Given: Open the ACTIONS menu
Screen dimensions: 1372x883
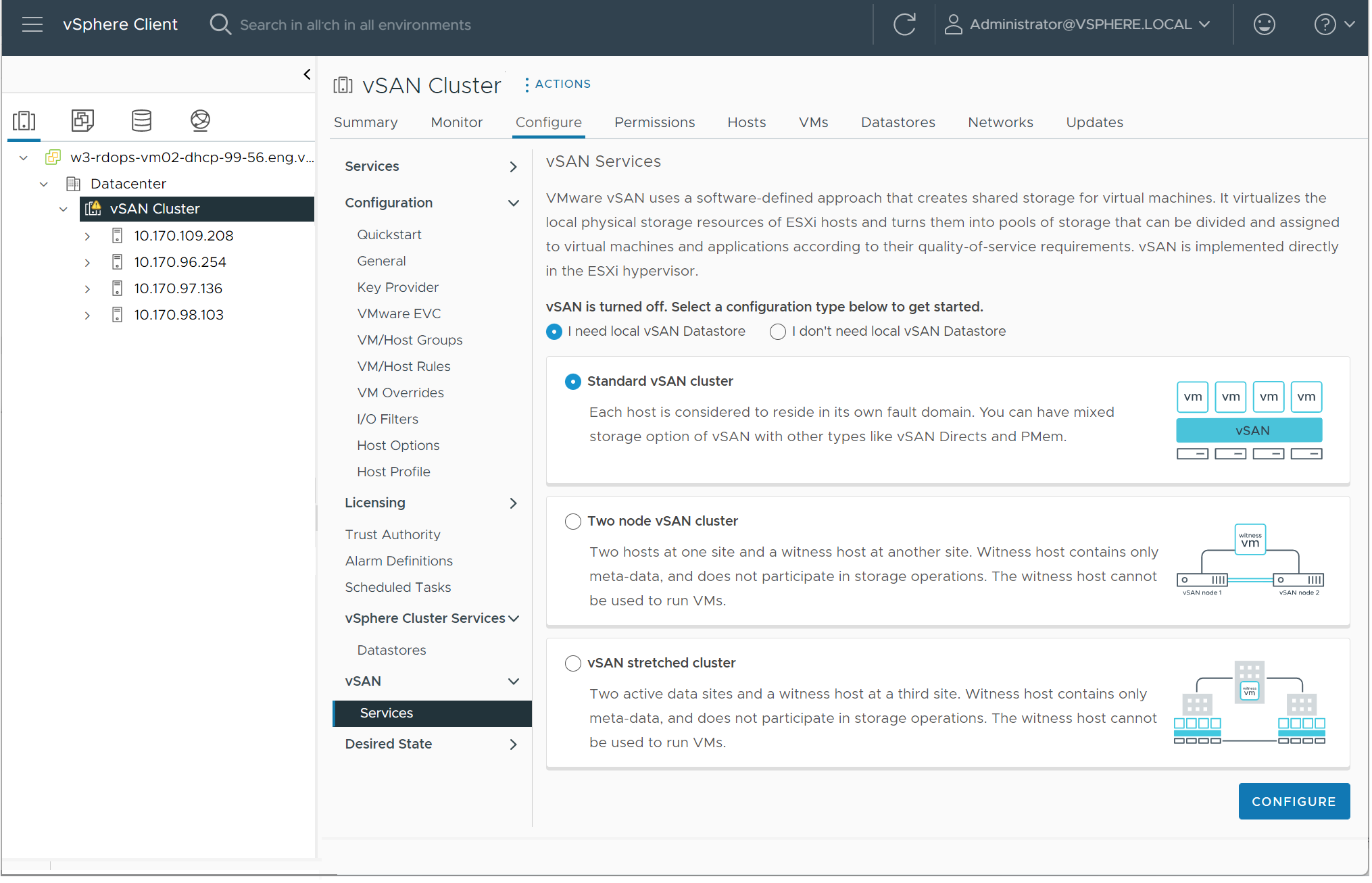Looking at the screenshot, I should (x=556, y=85).
